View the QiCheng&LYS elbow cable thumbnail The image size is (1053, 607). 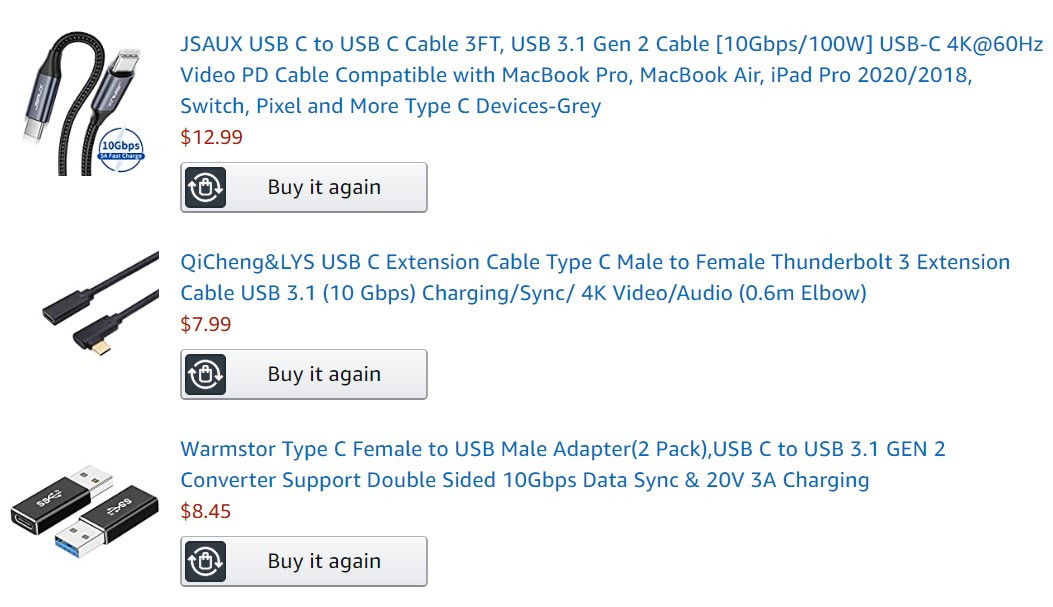[x=101, y=304]
